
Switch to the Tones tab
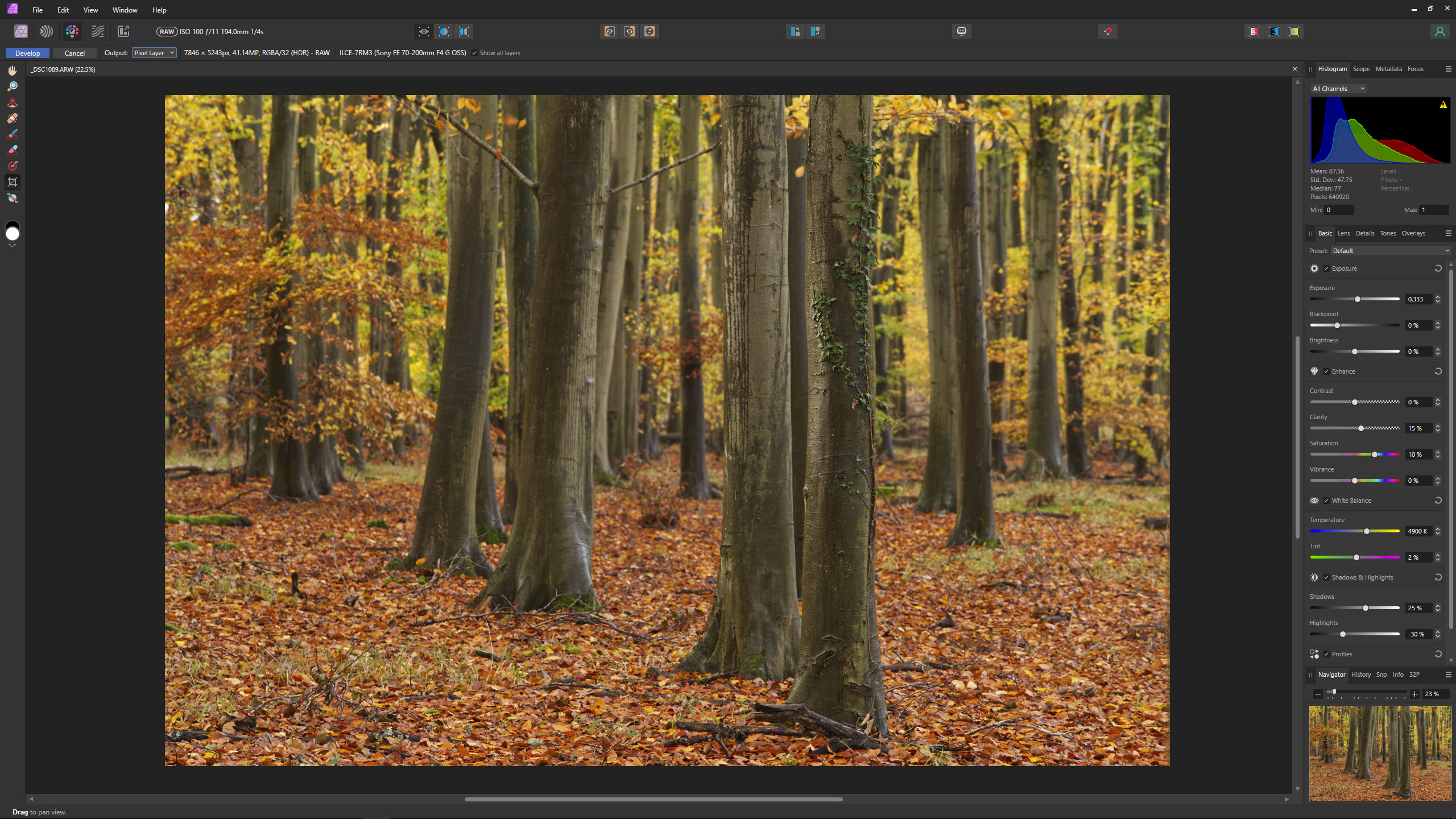(x=1388, y=233)
